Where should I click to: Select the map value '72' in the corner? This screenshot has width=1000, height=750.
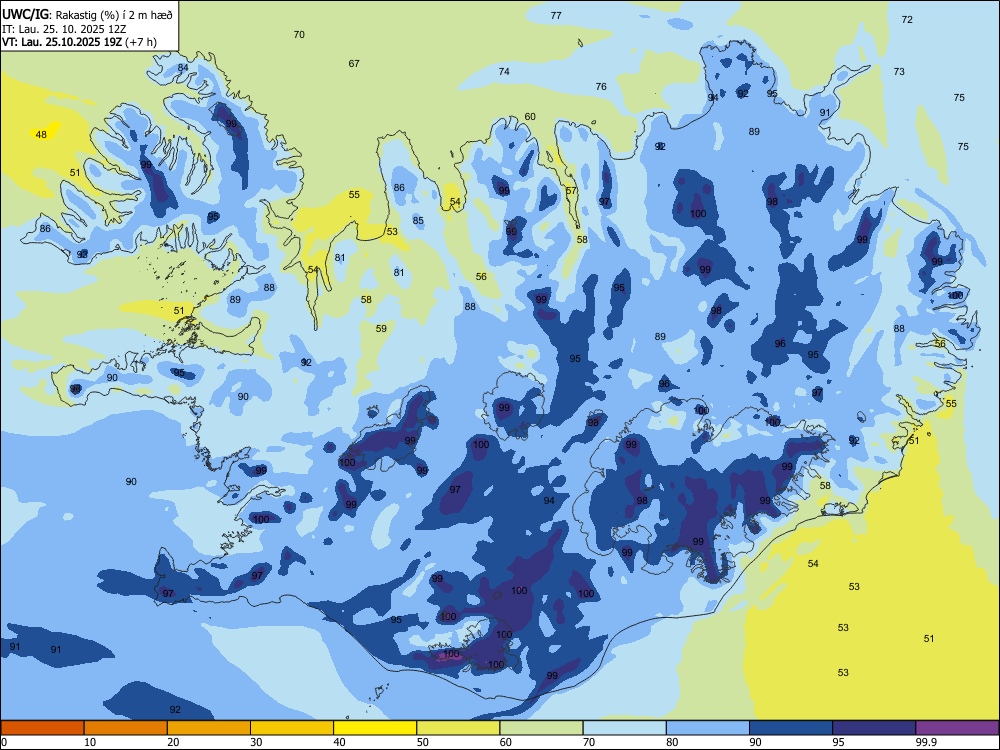pyautogui.click(x=907, y=20)
